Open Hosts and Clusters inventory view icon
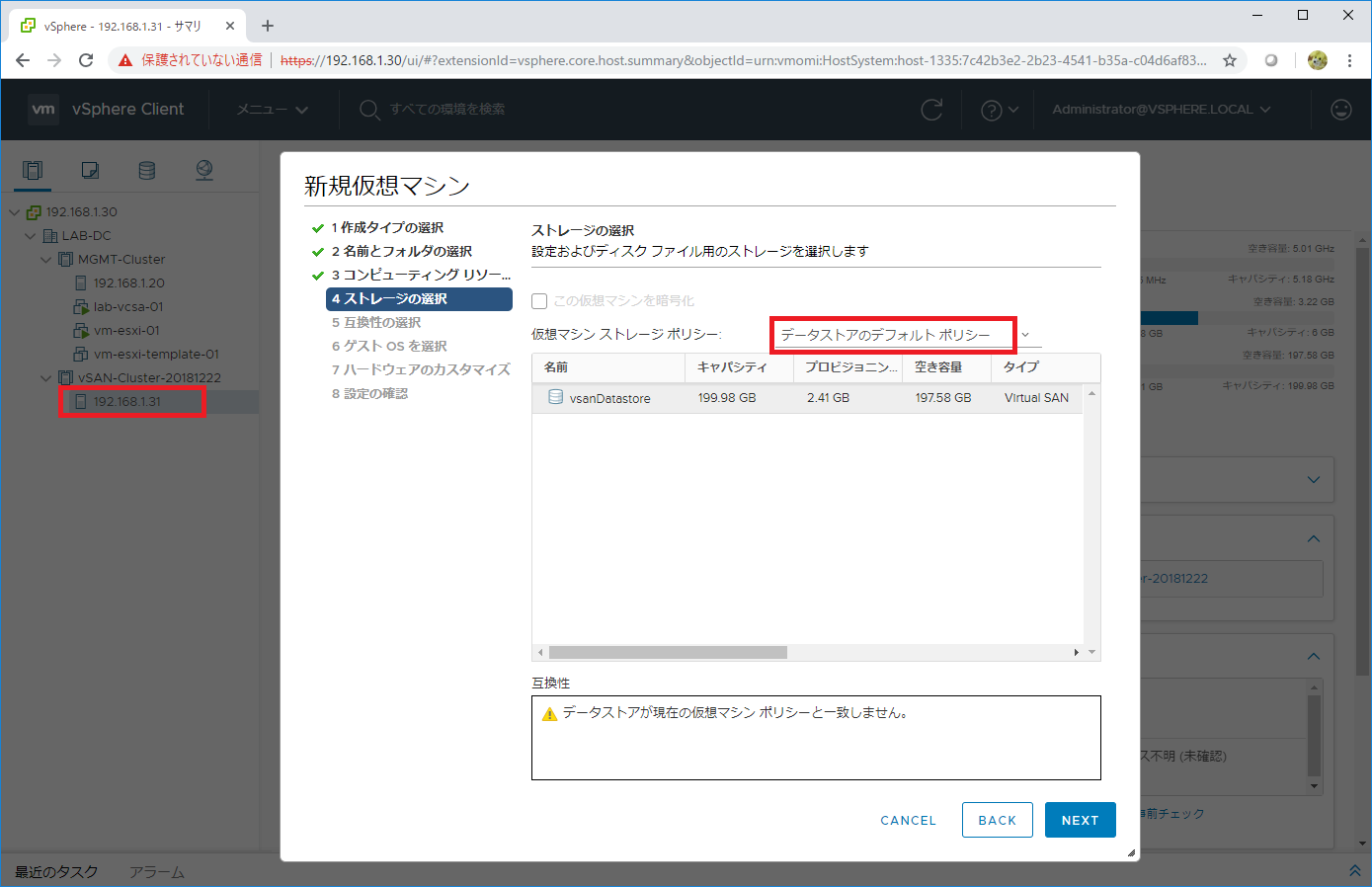Screen dimensions: 1372x887 click(x=33, y=170)
